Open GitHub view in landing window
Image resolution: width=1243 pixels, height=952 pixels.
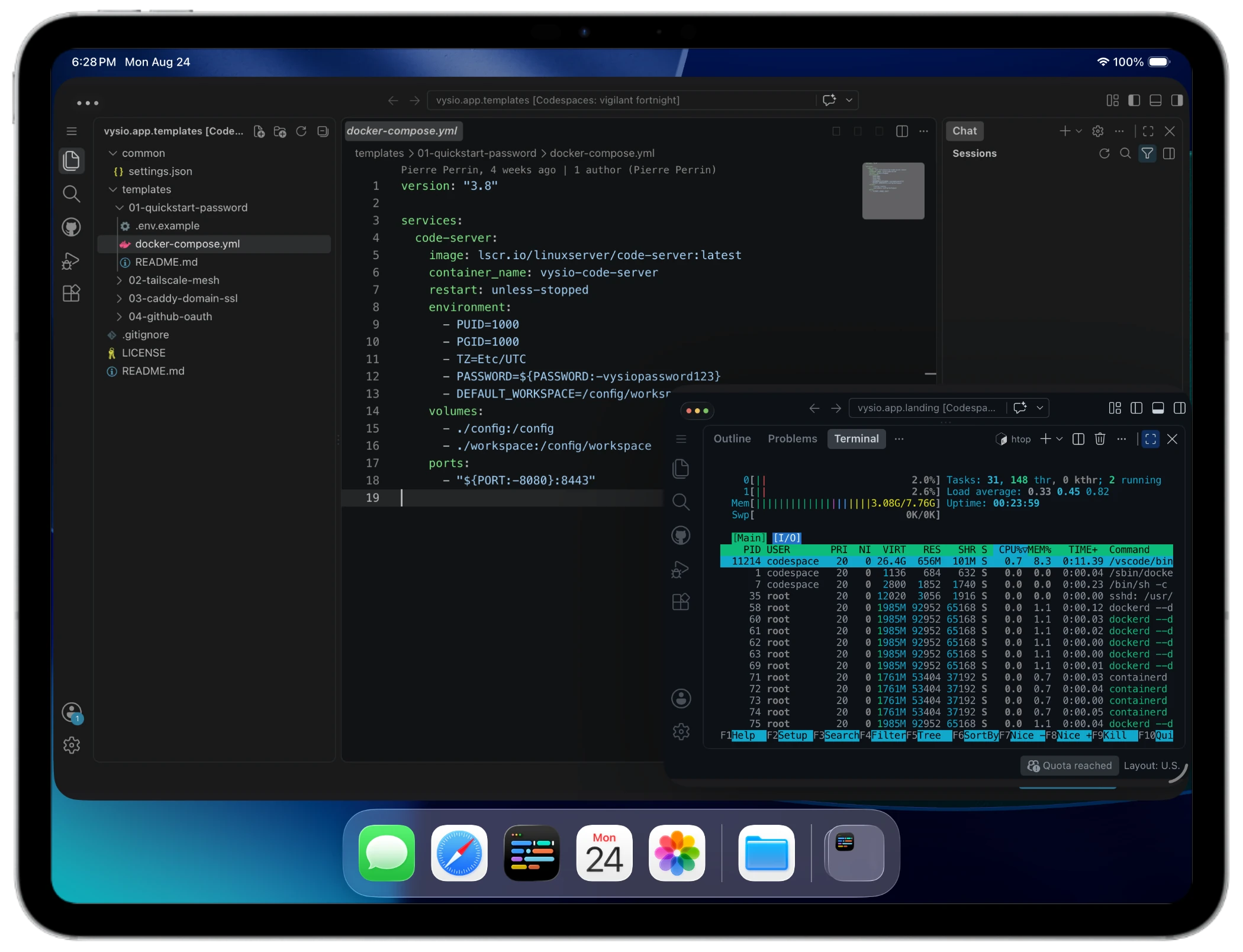[681, 536]
